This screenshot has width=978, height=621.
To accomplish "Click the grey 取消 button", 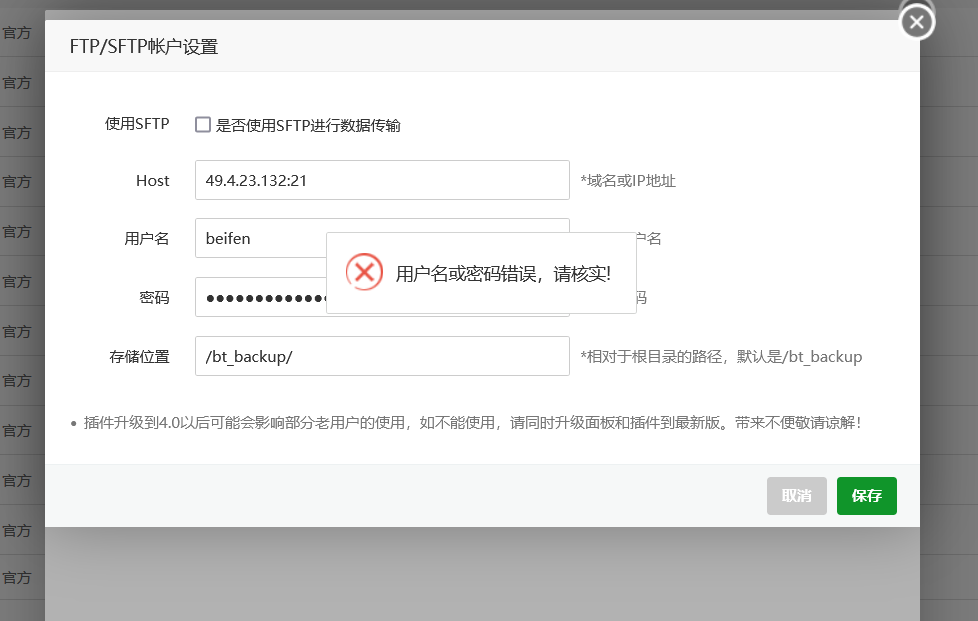I will (796, 496).
